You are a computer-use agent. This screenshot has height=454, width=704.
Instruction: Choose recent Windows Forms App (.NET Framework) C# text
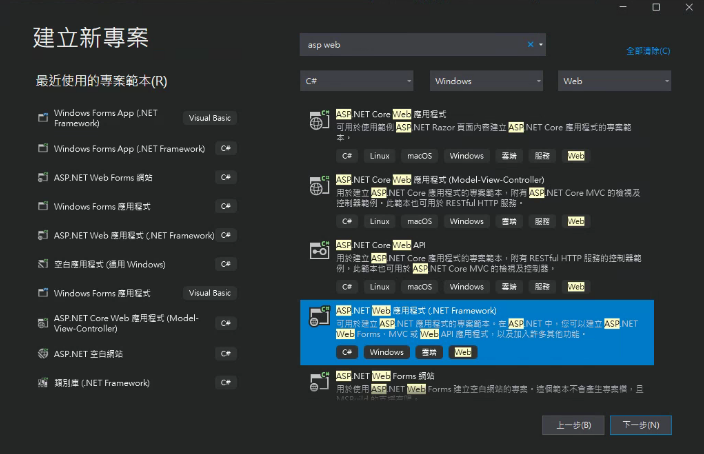tap(129, 149)
